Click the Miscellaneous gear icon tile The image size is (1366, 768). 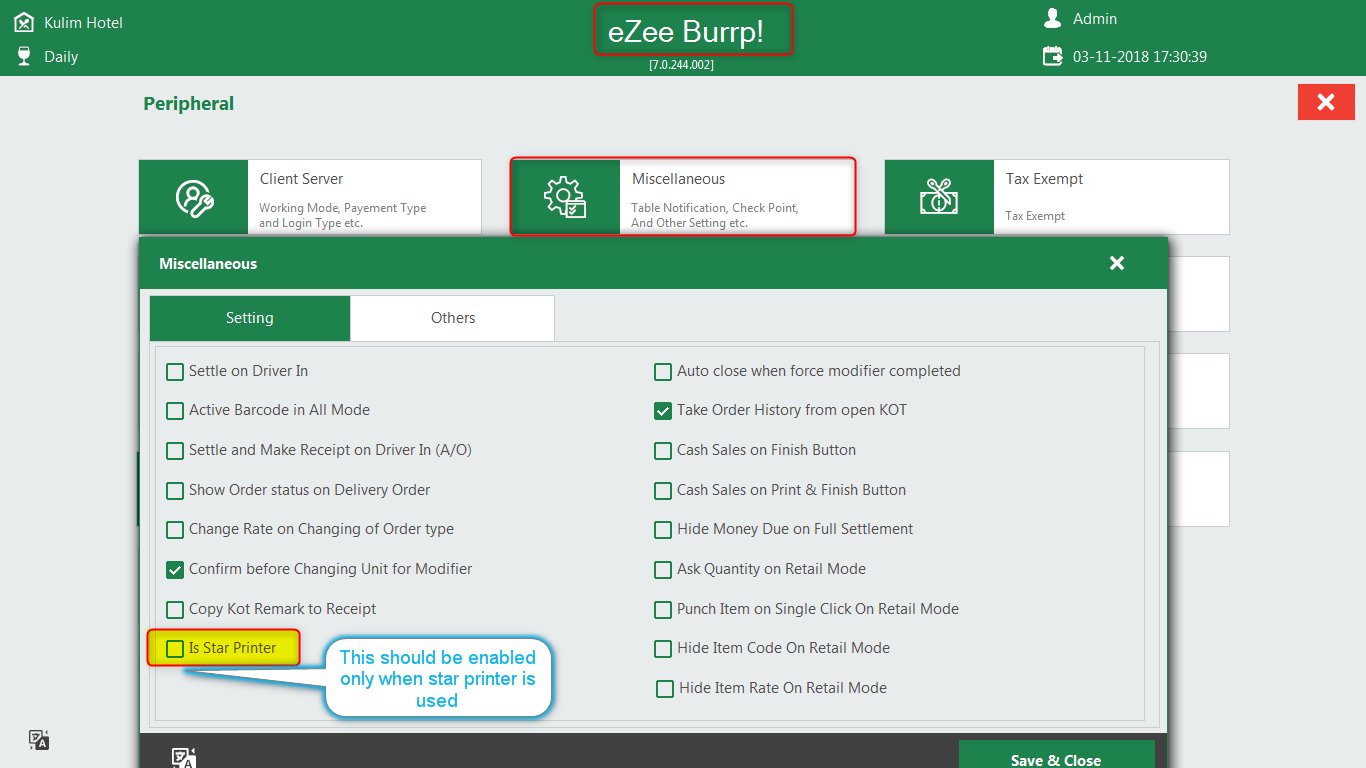click(x=565, y=197)
